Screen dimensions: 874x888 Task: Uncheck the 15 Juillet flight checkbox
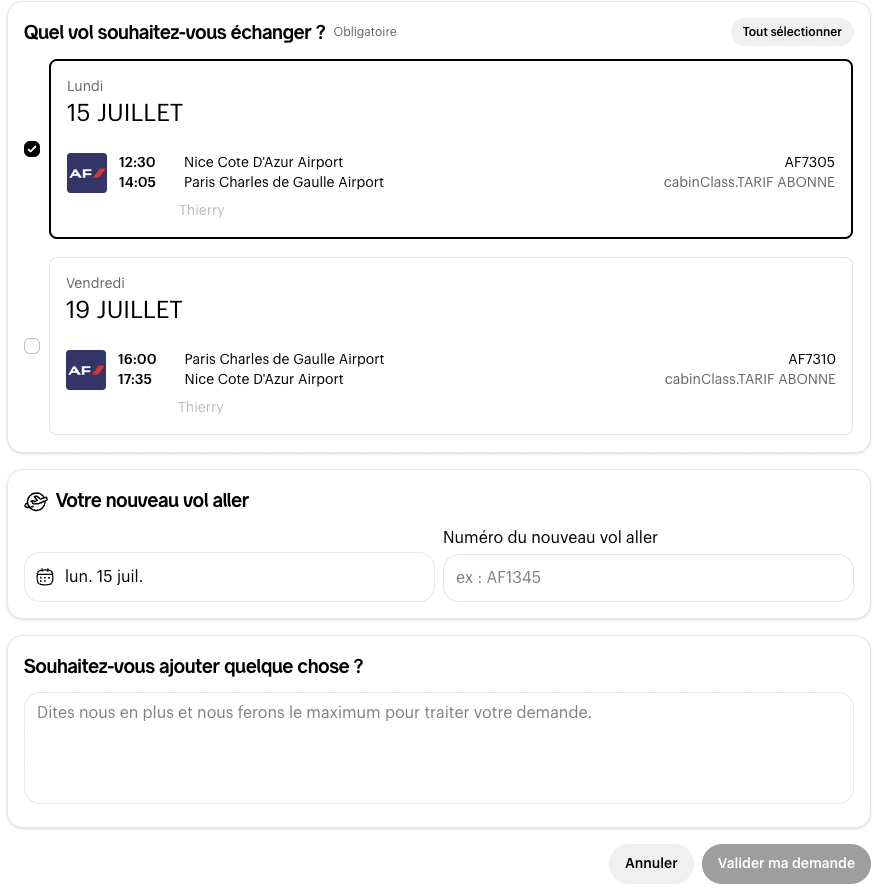tap(32, 149)
